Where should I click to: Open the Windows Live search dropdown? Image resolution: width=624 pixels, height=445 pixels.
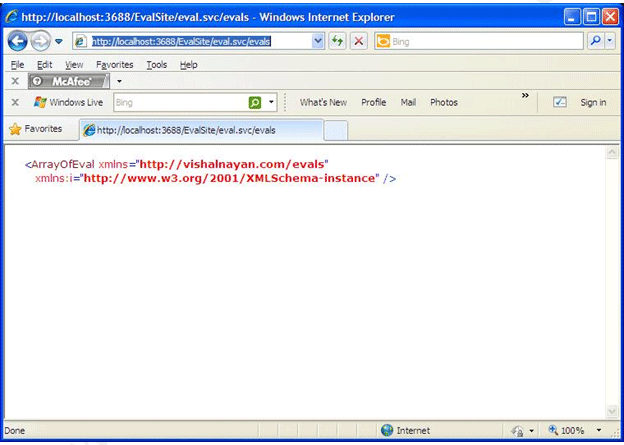coord(271,102)
